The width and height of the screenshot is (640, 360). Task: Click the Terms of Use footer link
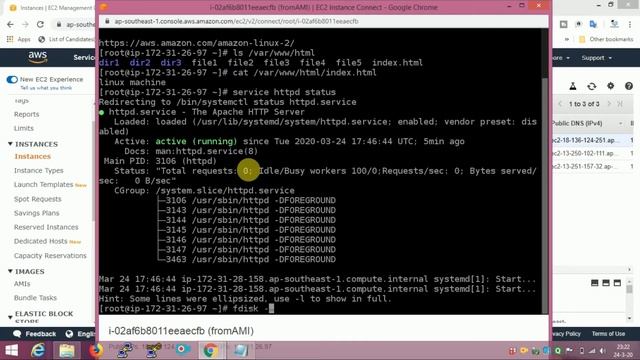(608, 333)
